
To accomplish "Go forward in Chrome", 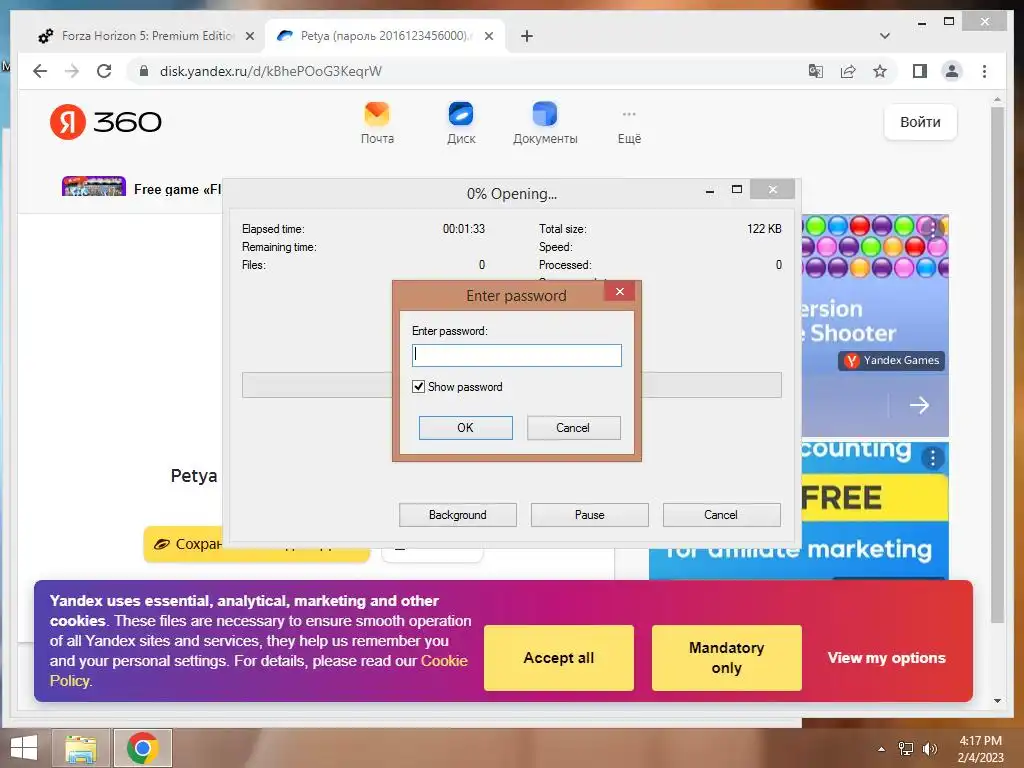I will [72, 71].
